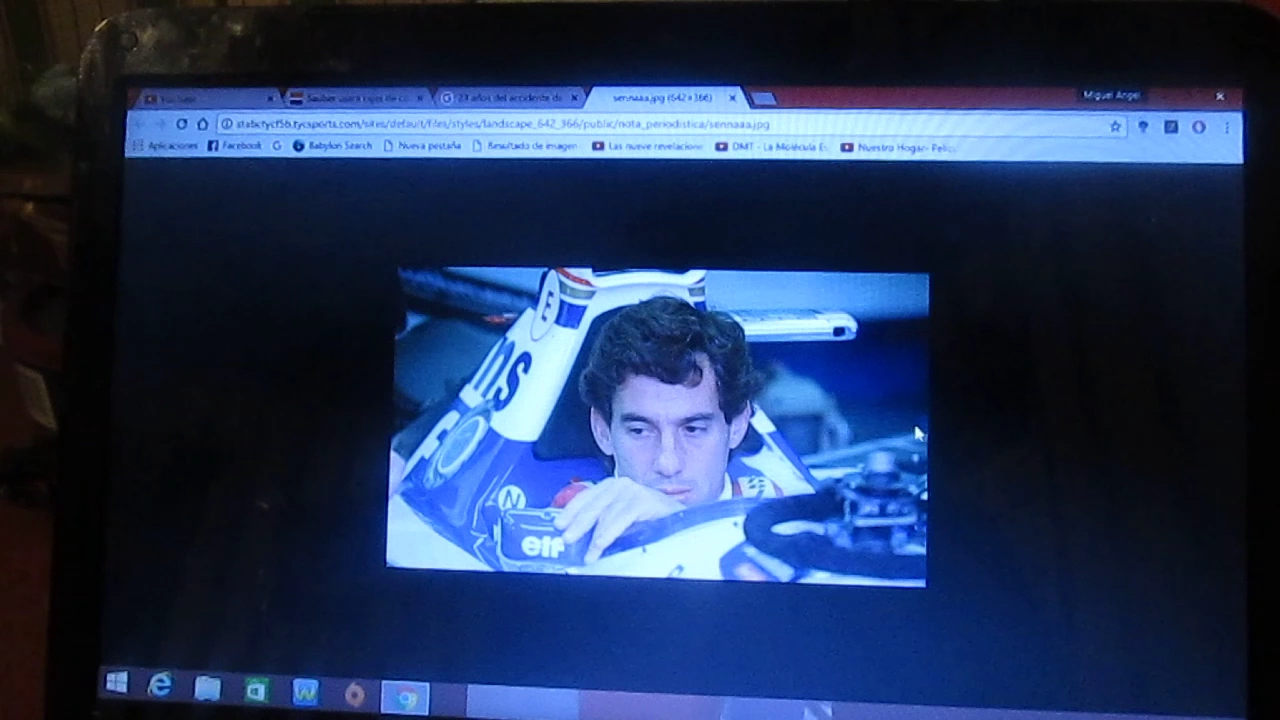The height and width of the screenshot is (720, 1280).
Task: Bookmark this page with the star icon
Action: tap(1115, 126)
